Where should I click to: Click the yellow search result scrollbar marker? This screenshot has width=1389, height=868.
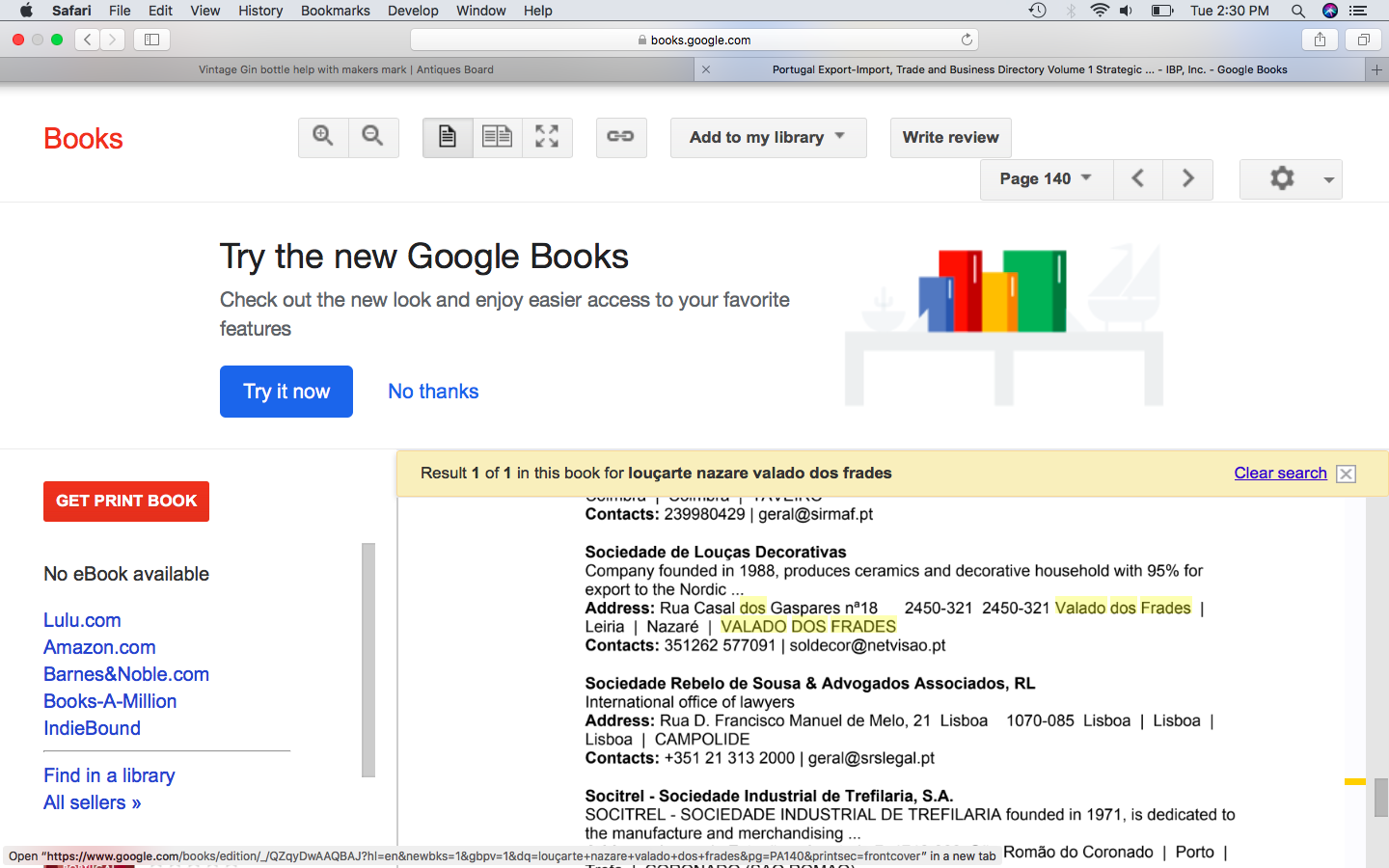(x=1355, y=781)
